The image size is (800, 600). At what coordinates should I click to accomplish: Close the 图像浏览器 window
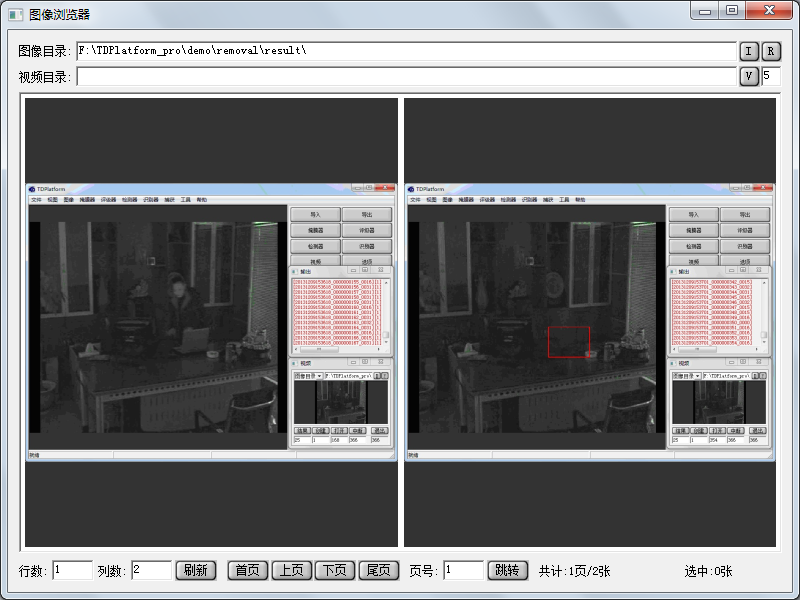[x=769, y=10]
